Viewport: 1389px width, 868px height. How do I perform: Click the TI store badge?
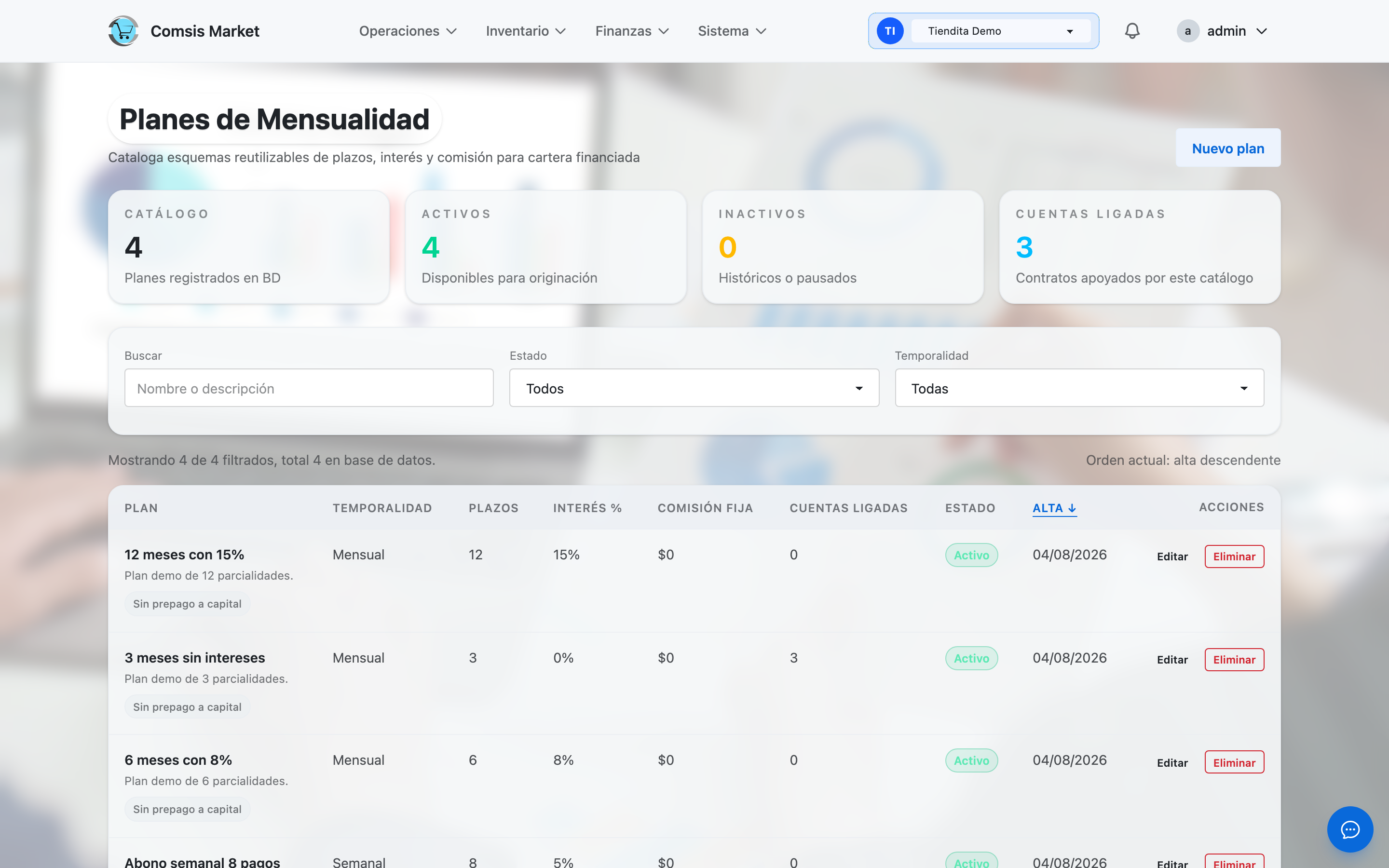click(x=890, y=31)
